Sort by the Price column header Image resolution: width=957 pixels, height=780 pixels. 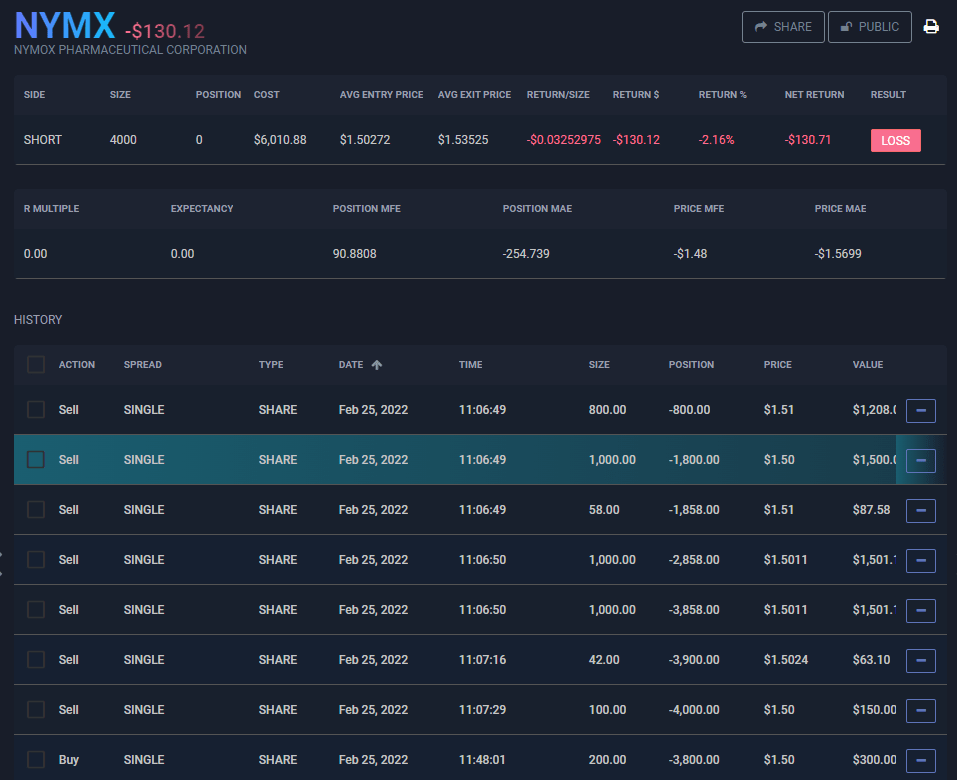pos(777,365)
